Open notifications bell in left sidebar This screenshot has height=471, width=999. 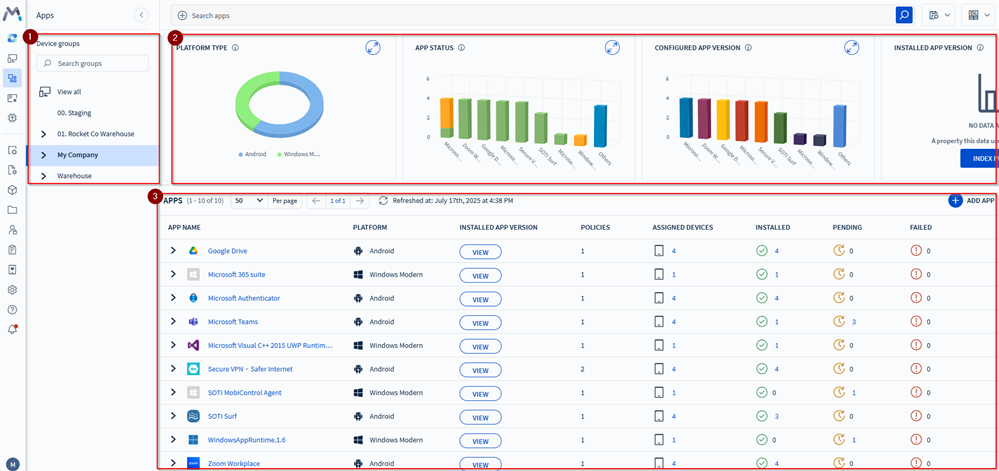point(12,329)
